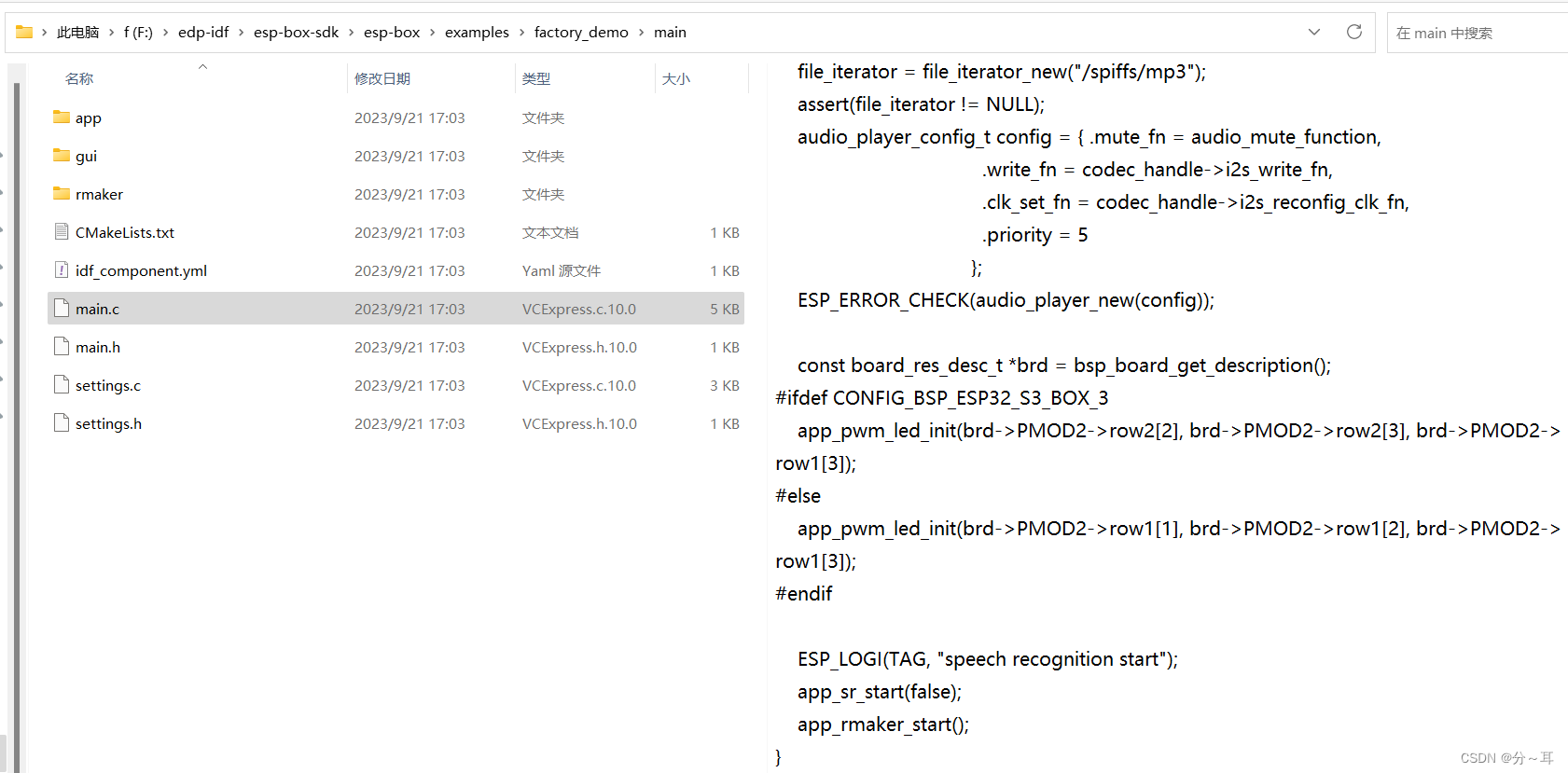Image resolution: width=1568 pixels, height=773 pixels.
Task: Click the main.c file icon
Action: [62, 309]
